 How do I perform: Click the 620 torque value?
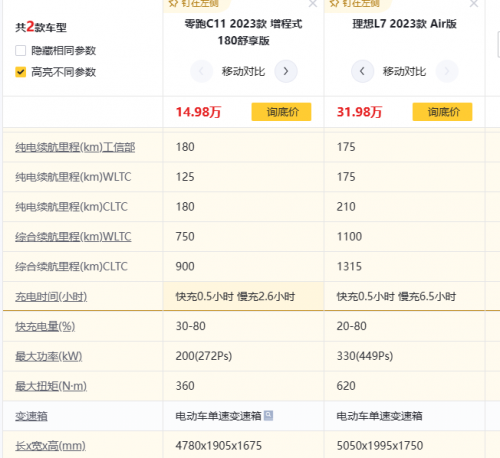[x=346, y=386]
